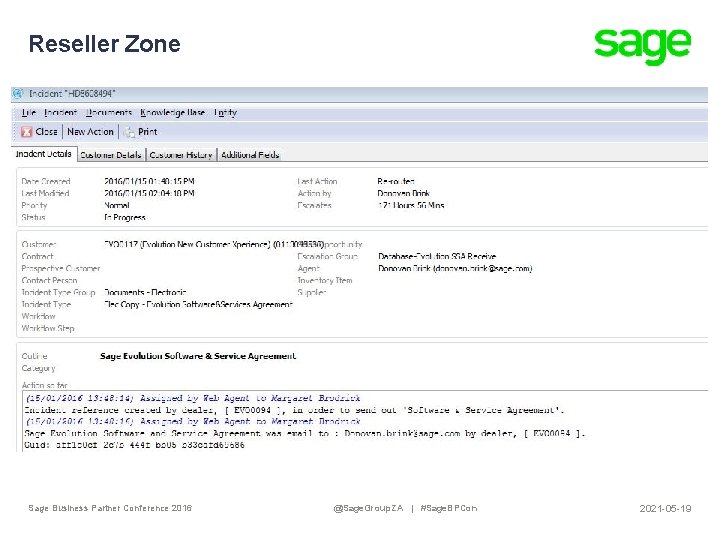The width and height of the screenshot is (720, 540).
Task: Click the Last Modified value
Action: click(149, 193)
